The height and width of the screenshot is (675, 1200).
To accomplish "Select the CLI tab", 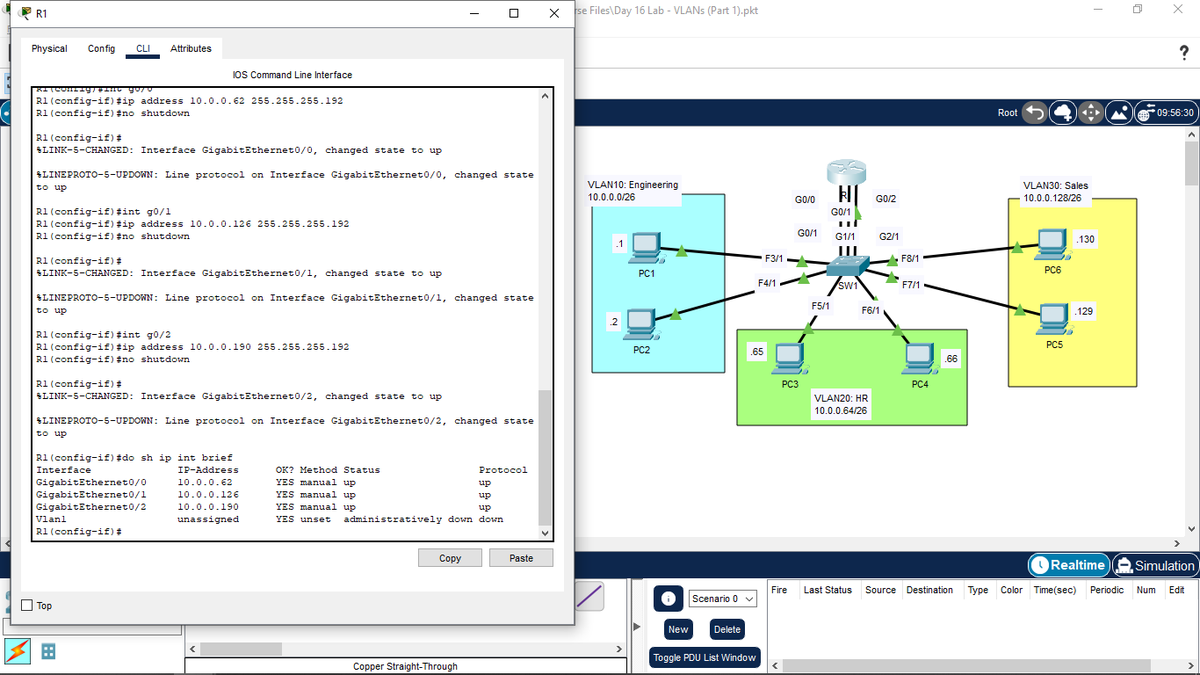I will coord(143,48).
